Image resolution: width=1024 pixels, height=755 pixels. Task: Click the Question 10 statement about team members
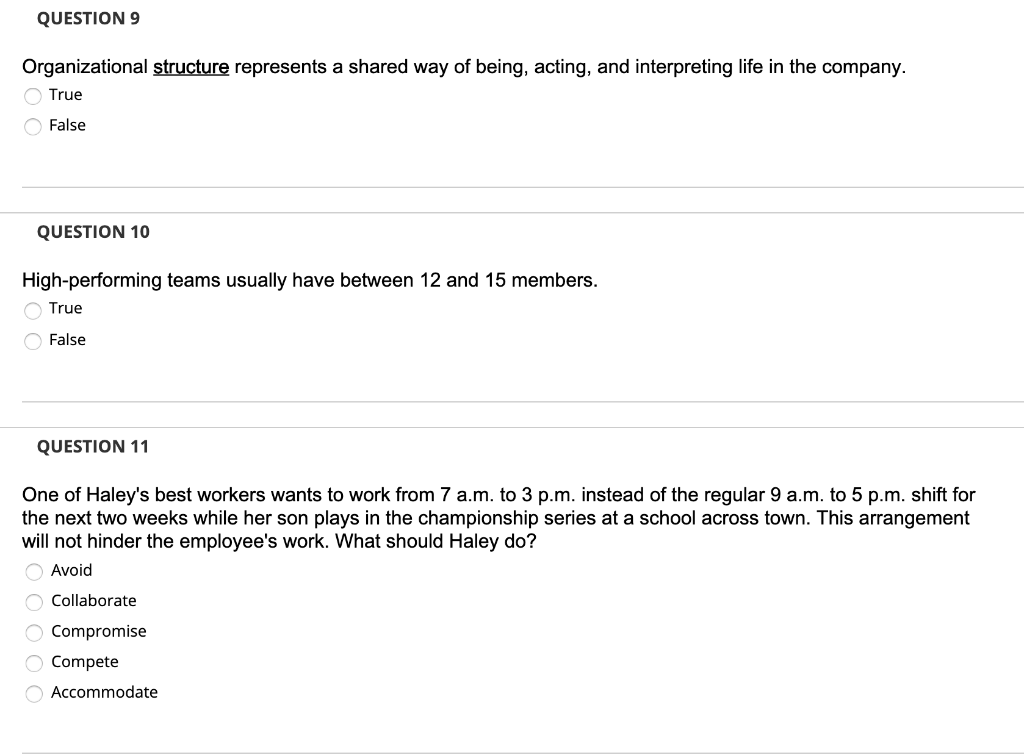pos(309,280)
